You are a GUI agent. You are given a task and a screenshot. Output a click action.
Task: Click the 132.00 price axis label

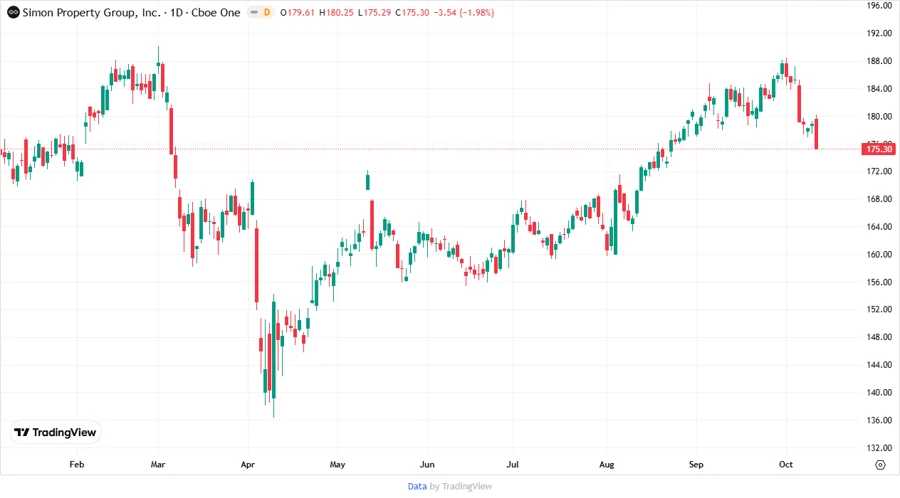[x=879, y=447]
